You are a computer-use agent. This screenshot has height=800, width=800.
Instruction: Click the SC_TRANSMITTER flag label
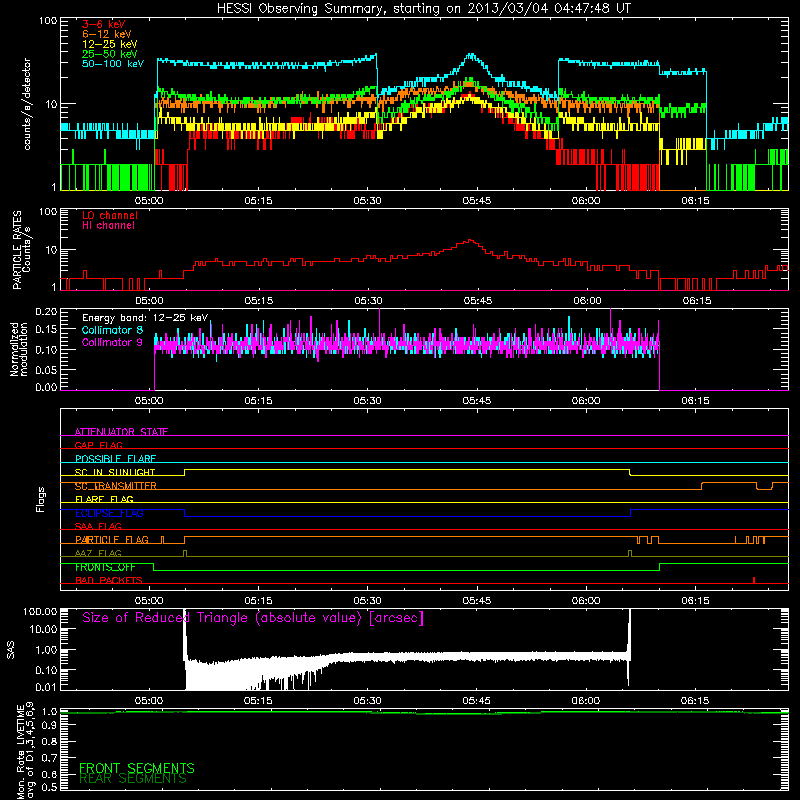pyautogui.click(x=115, y=486)
